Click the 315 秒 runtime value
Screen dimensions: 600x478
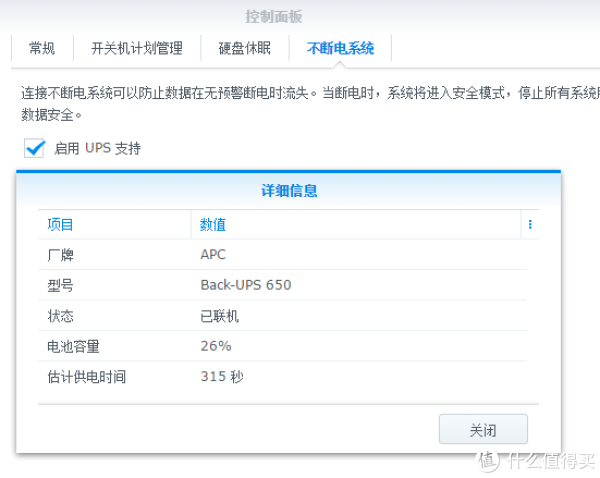click(222, 377)
